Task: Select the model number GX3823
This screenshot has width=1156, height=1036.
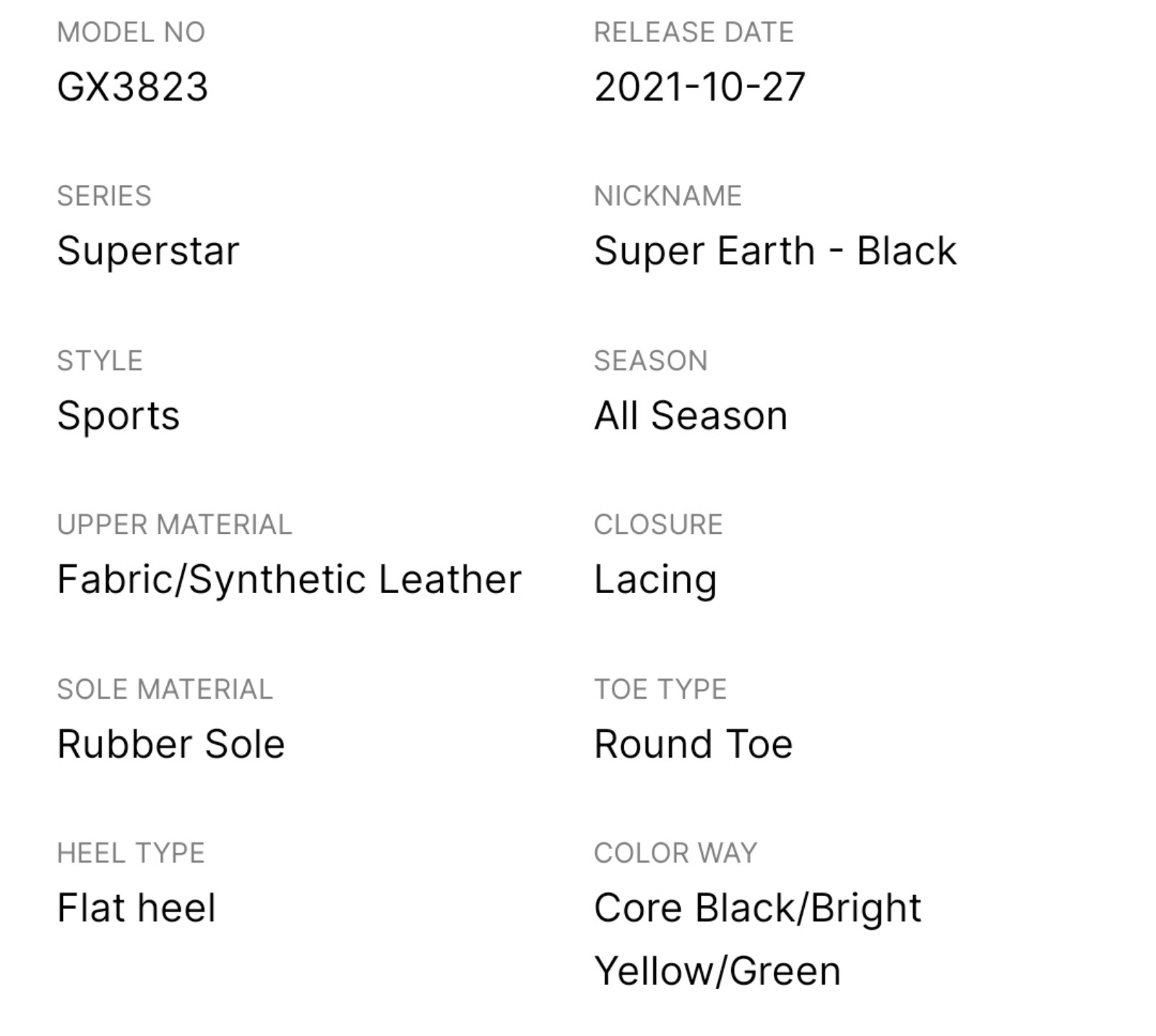Action: coord(132,87)
